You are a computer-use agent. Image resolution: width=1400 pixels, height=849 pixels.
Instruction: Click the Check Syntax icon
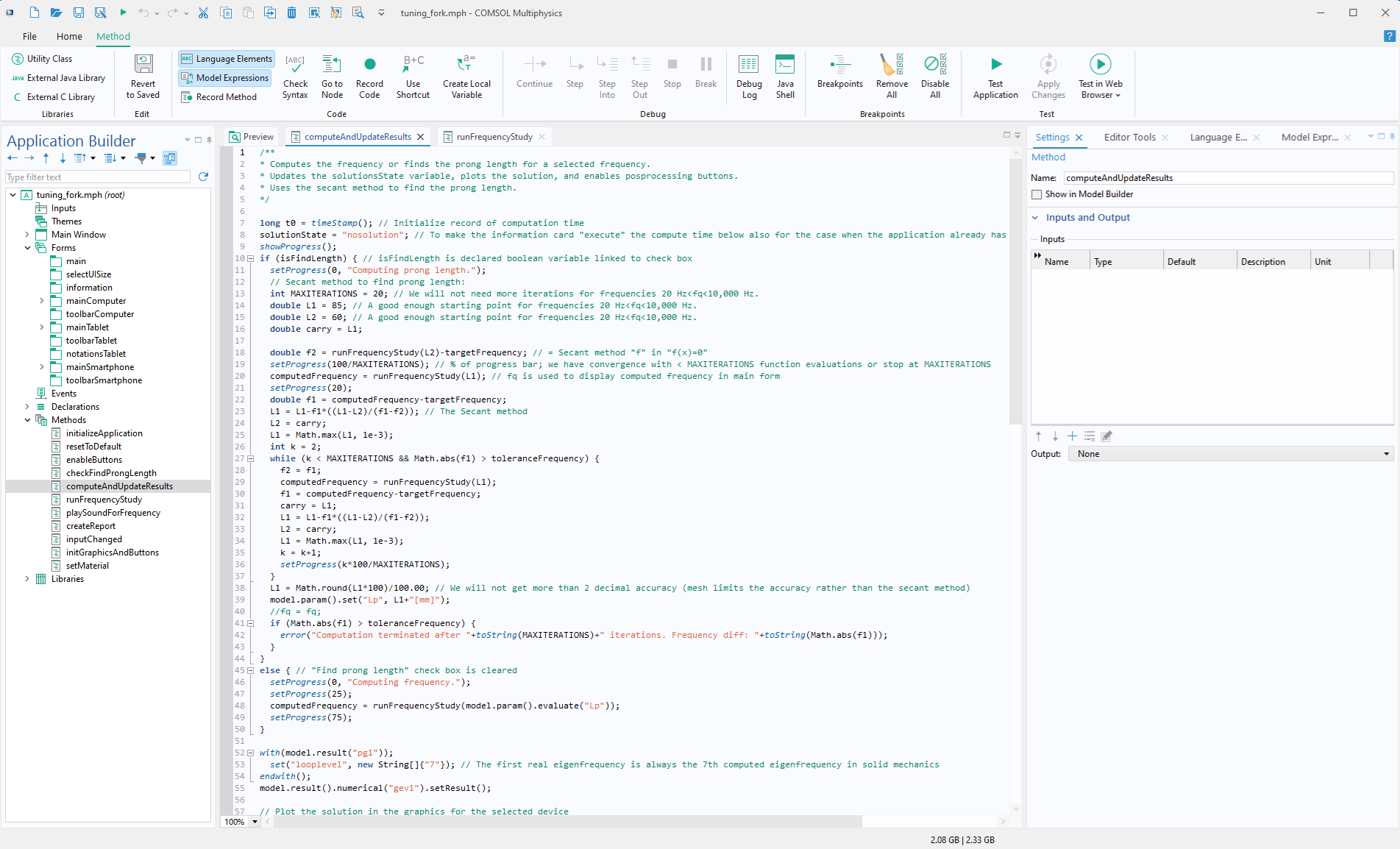tap(295, 65)
